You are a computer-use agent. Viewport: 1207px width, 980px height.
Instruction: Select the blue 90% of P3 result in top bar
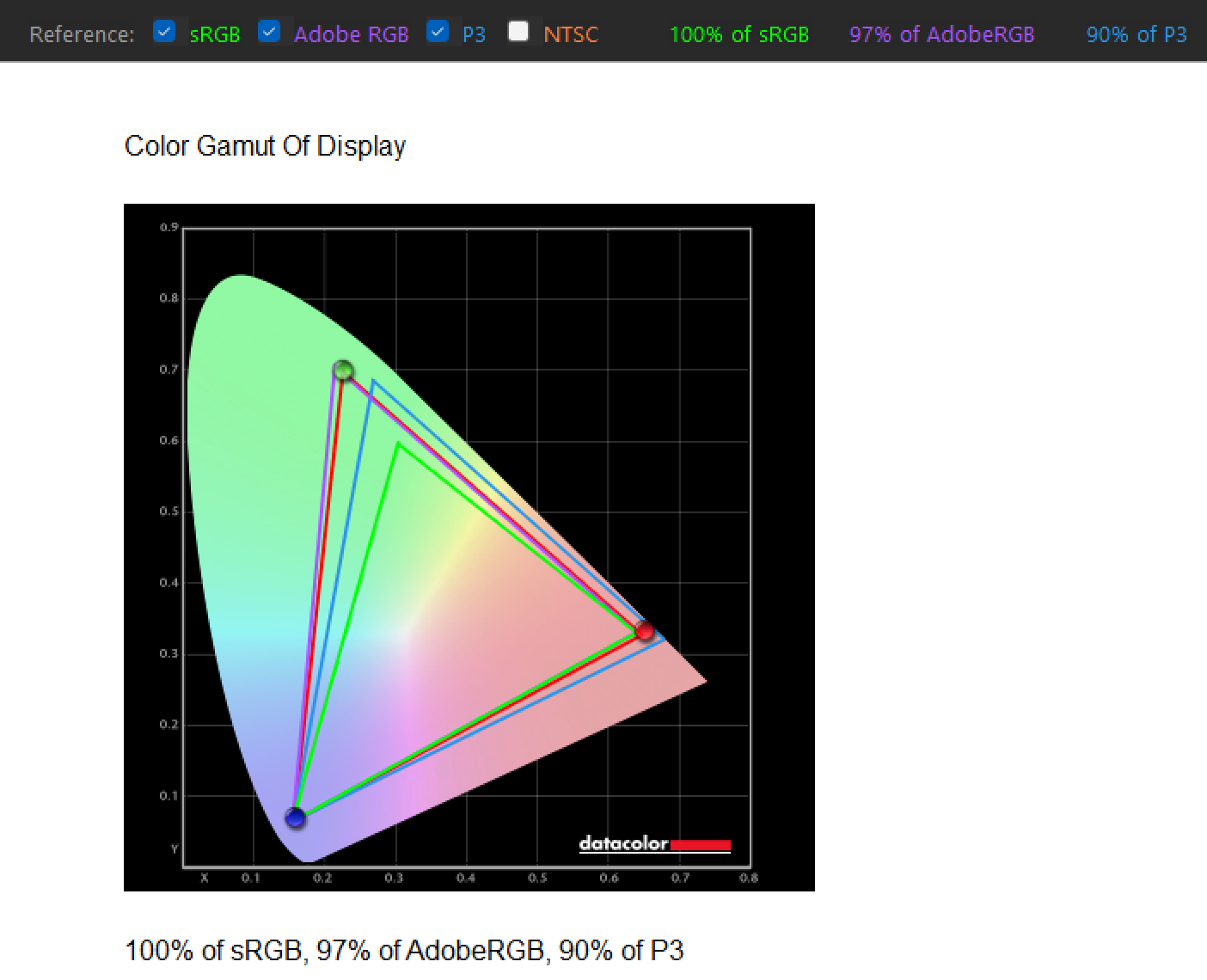pyautogui.click(x=1136, y=35)
